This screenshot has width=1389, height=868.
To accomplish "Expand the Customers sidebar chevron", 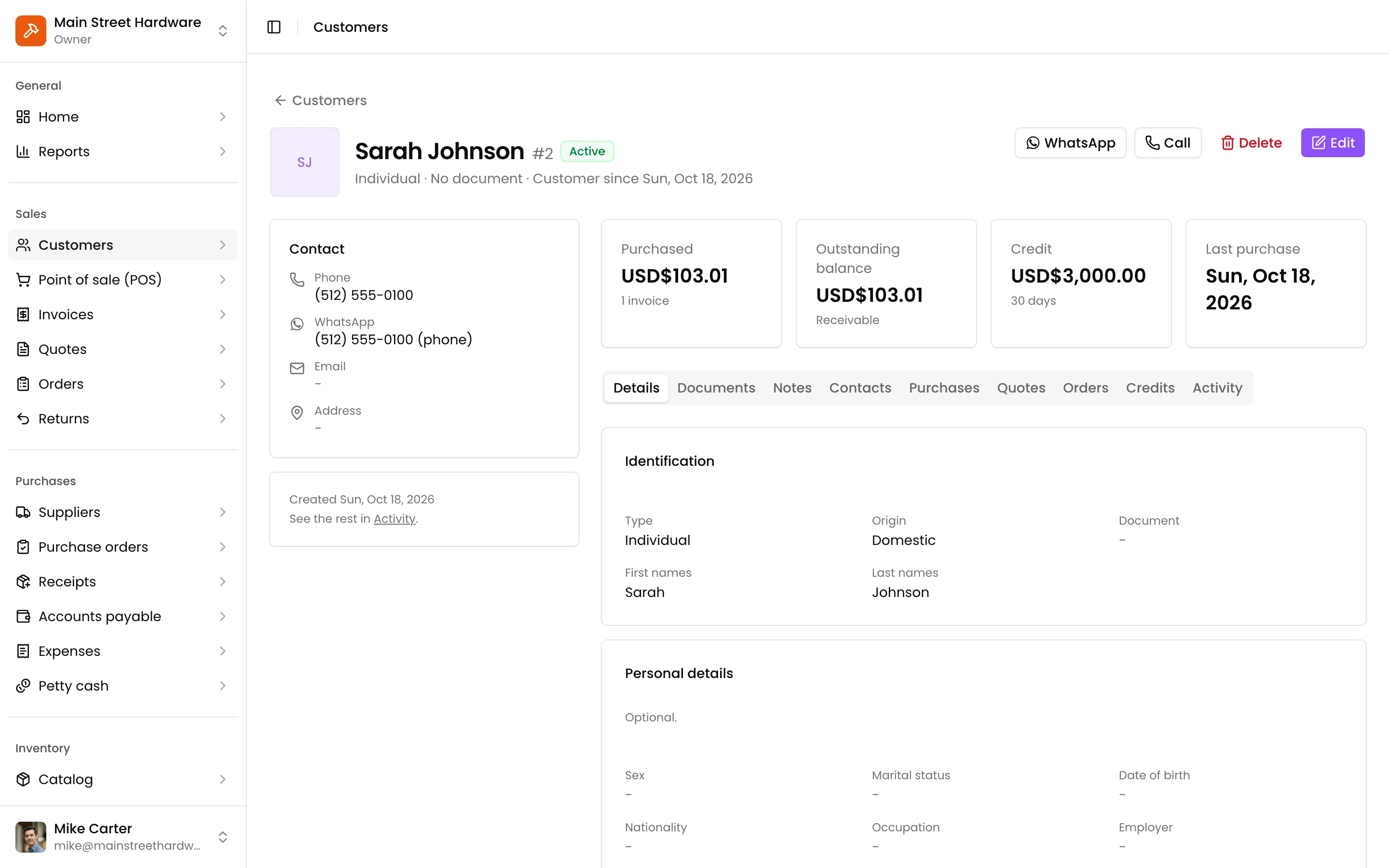I will 223,245.
